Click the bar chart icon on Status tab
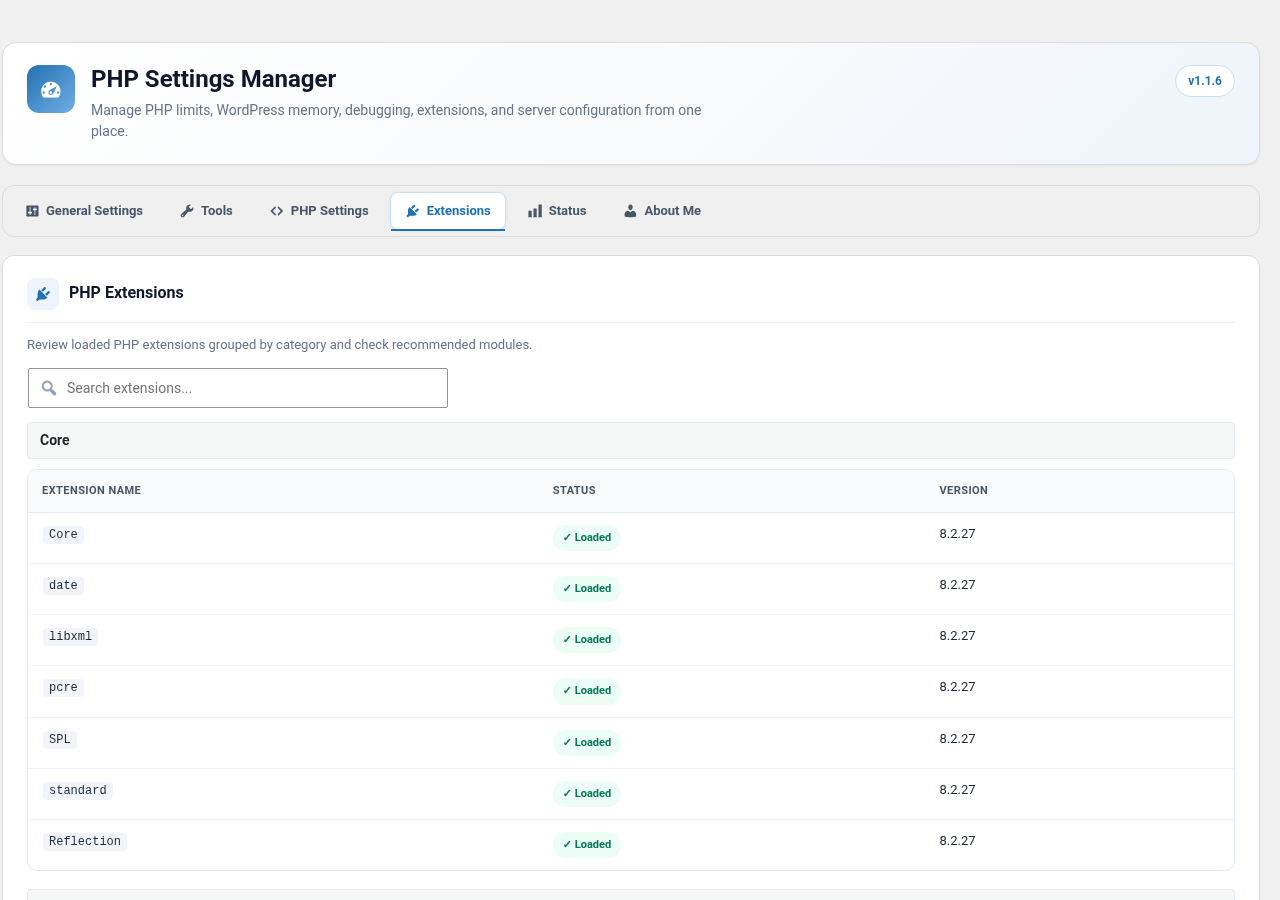This screenshot has width=1280, height=900. [535, 211]
